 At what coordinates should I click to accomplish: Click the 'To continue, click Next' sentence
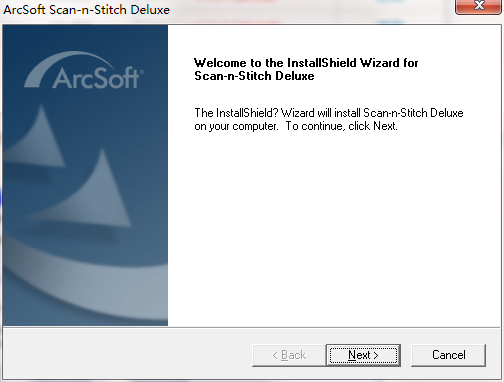[x=341, y=126]
